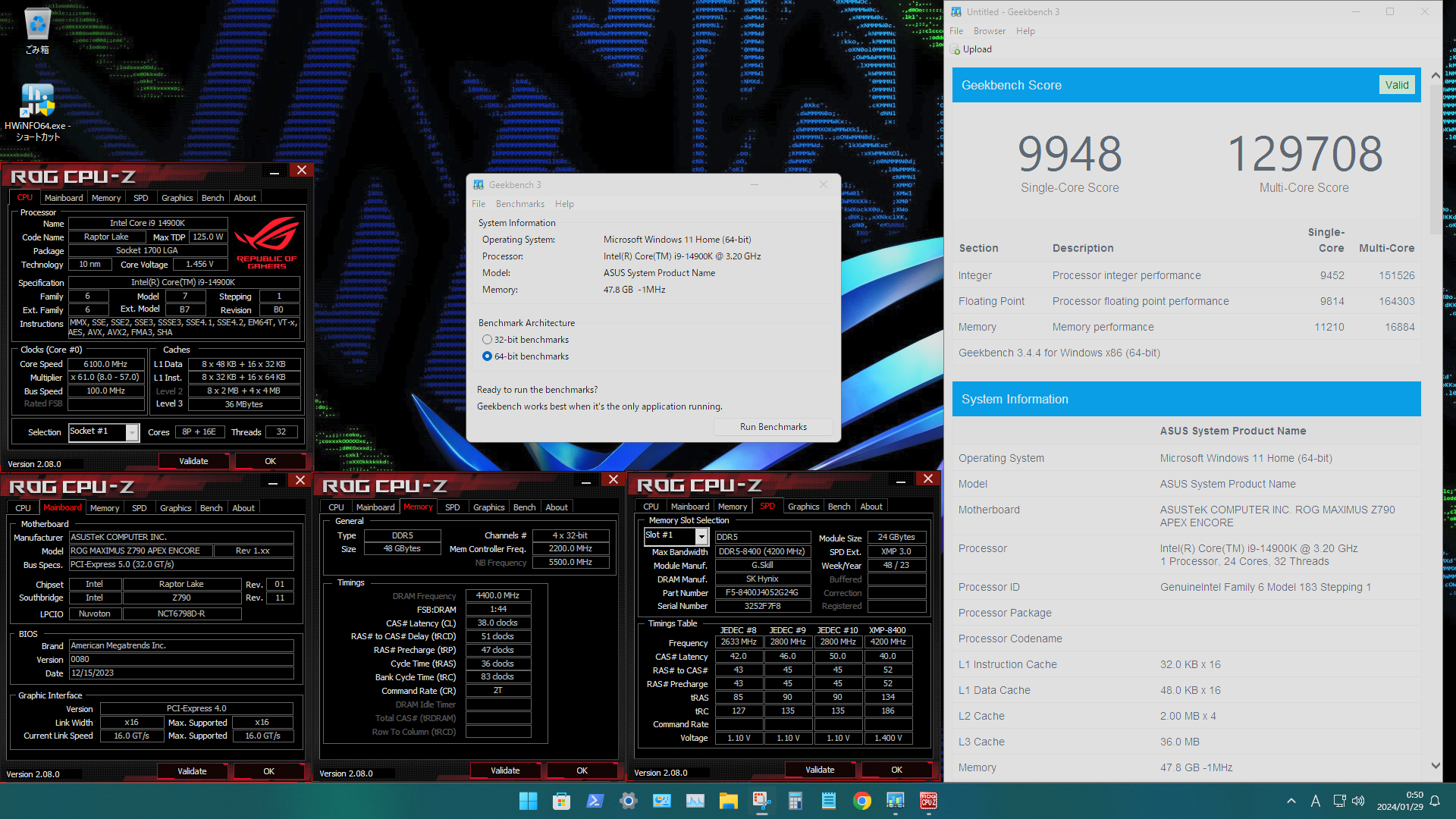Screen dimensions: 1456x819
Task: Click the Geekbench results scroll-up arrow
Action: click(1435, 75)
